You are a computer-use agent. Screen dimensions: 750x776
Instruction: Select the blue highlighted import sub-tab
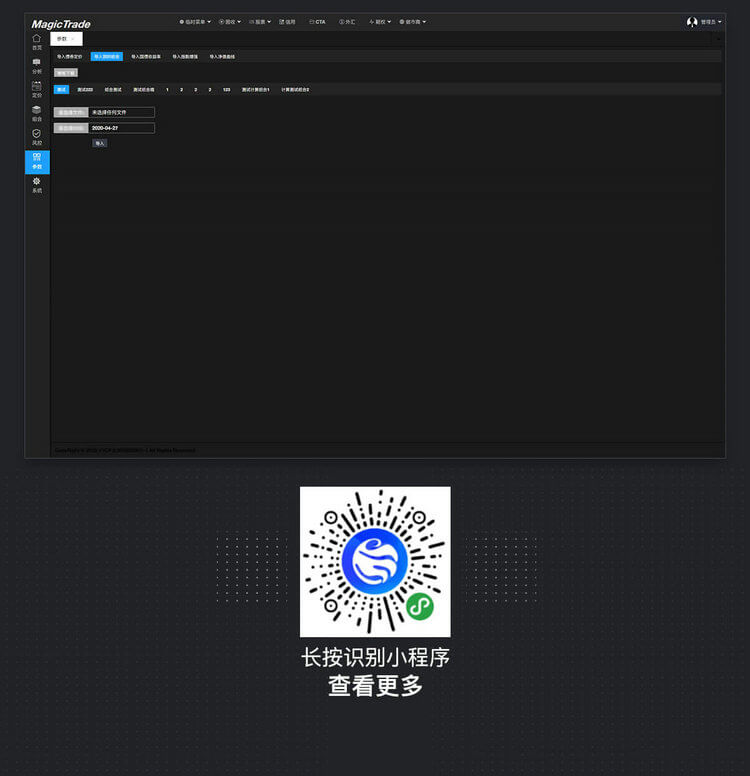click(x=107, y=57)
